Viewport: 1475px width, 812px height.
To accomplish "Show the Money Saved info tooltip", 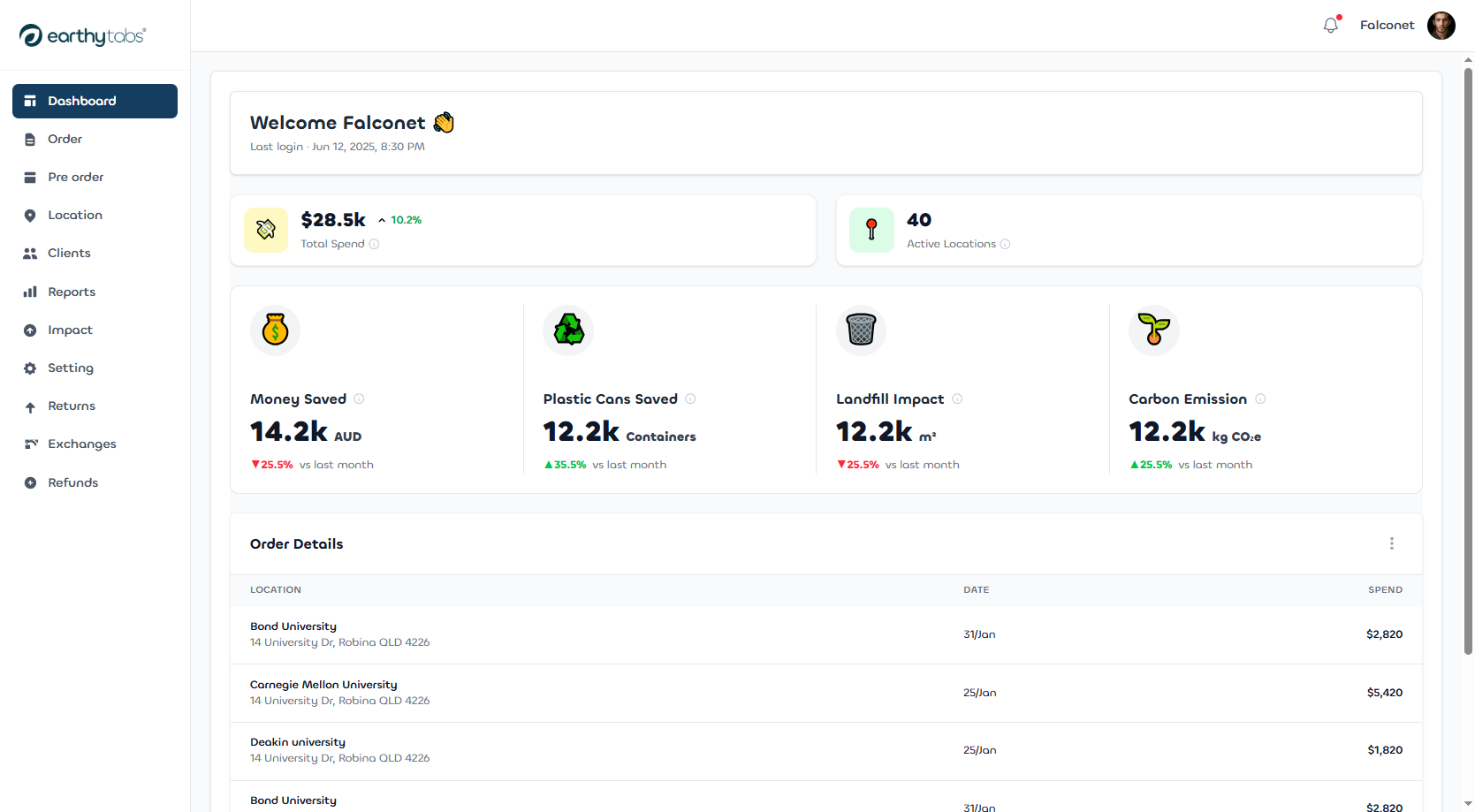I will (359, 398).
